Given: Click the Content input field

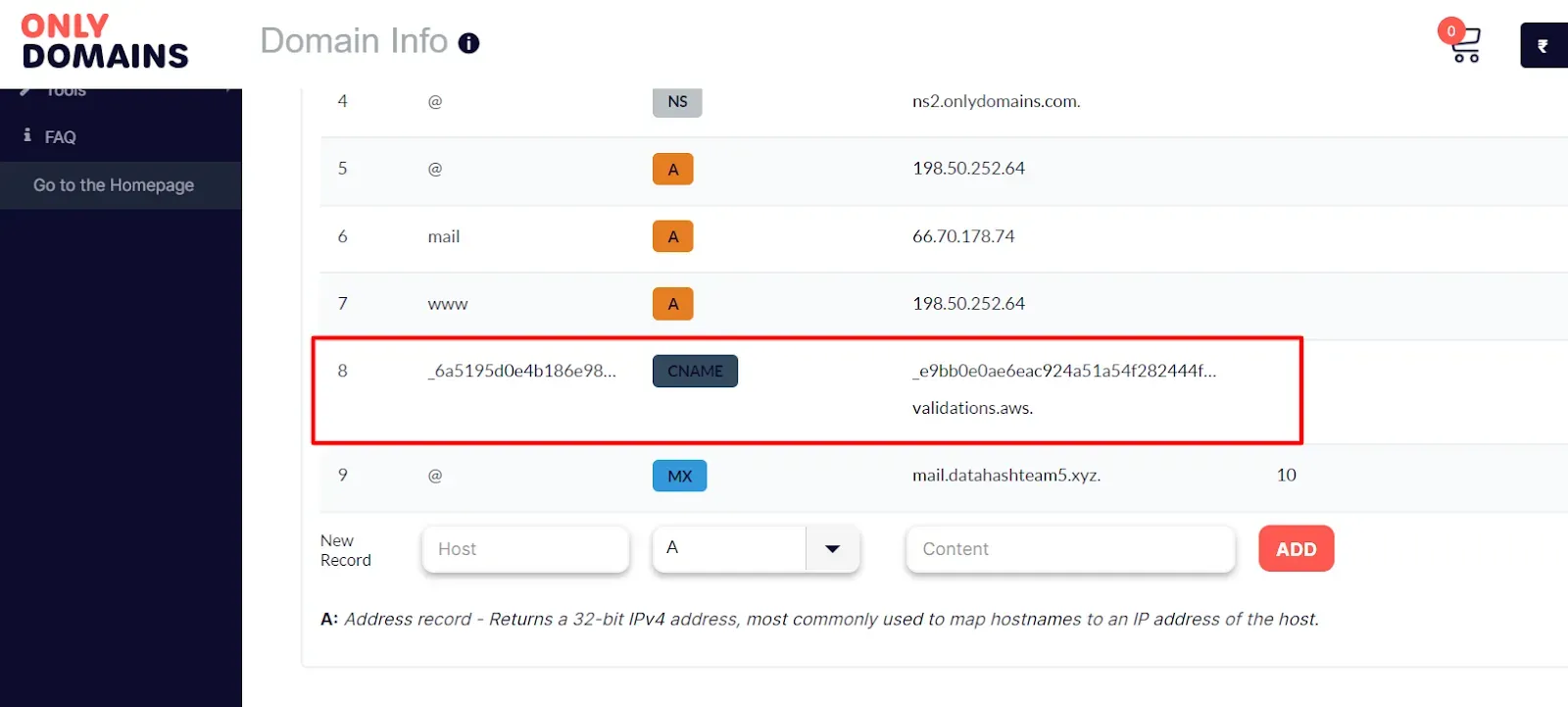Looking at the screenshot, I should coord(1070,549).
